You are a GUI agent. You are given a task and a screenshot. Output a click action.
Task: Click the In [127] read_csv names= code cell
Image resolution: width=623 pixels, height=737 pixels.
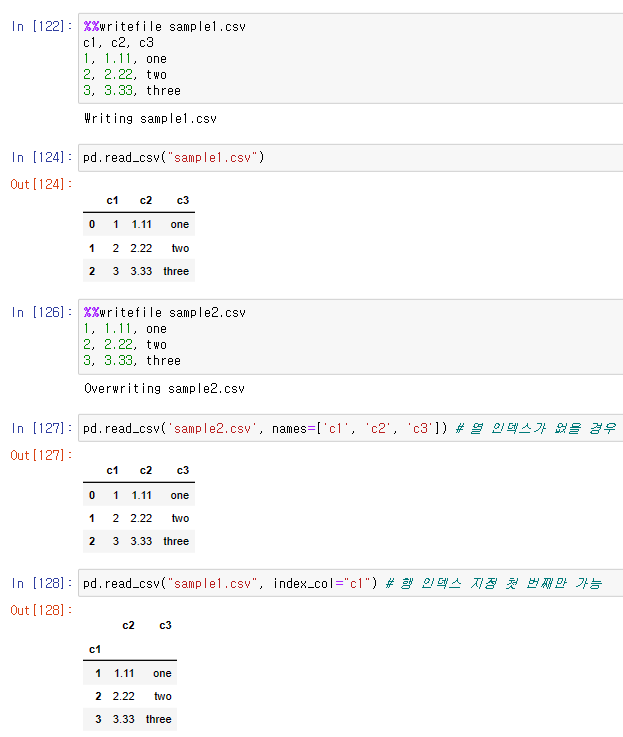click(350, 428)
